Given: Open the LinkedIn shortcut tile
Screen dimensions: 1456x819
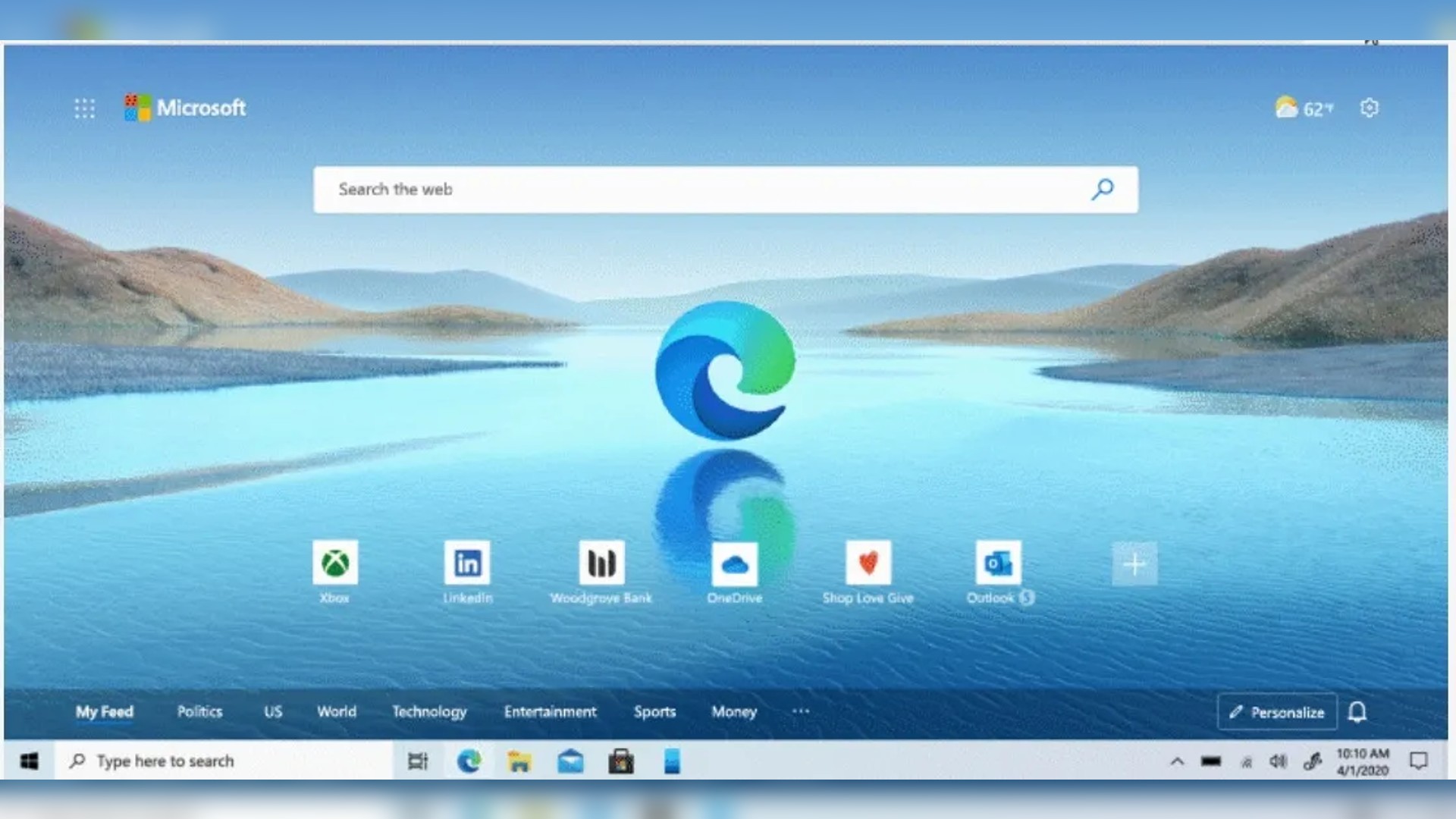Looking at the screenshot, I should click(x=468, y=563).
